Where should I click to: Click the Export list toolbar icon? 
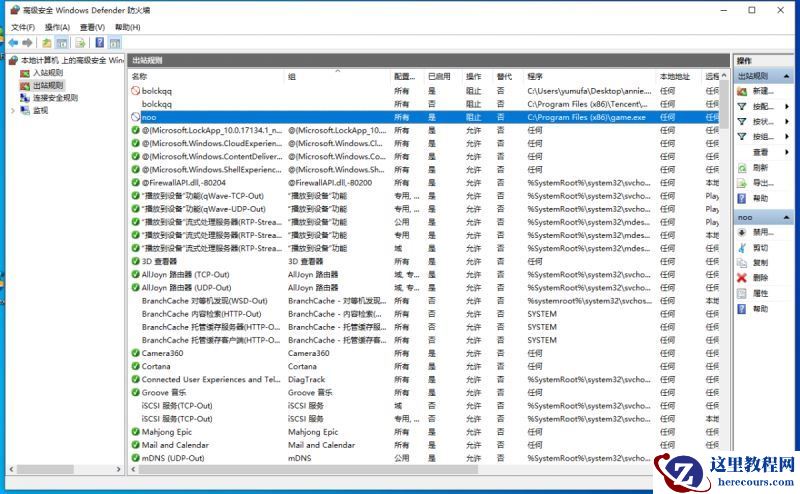coord(80,43)
